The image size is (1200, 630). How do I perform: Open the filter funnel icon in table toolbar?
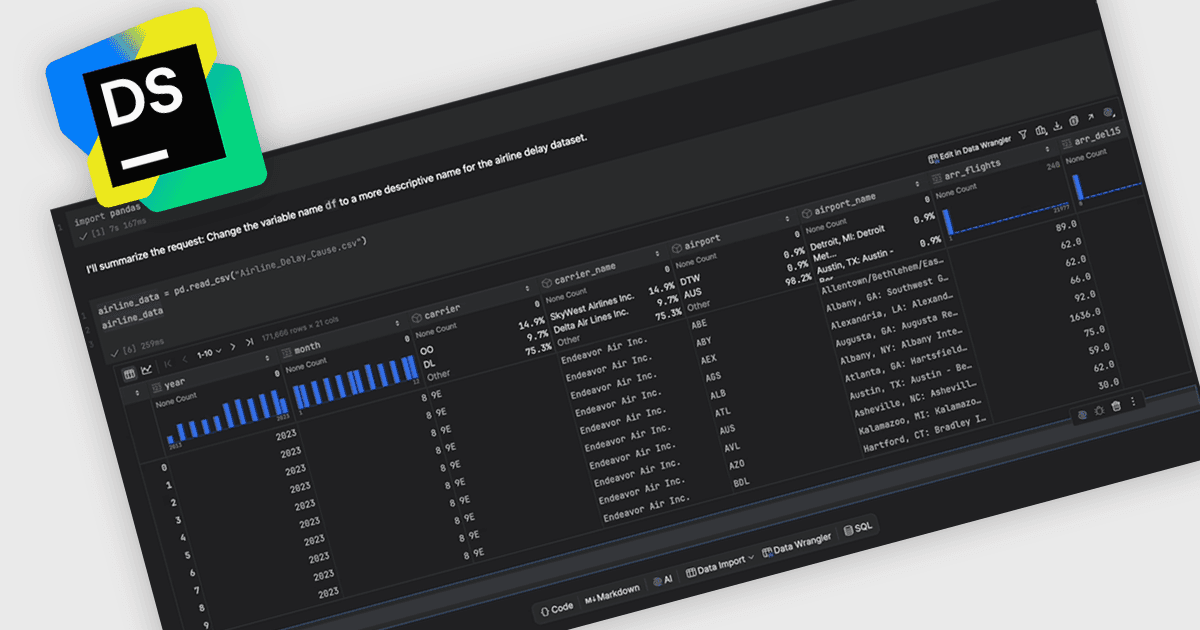point(1022,134)
